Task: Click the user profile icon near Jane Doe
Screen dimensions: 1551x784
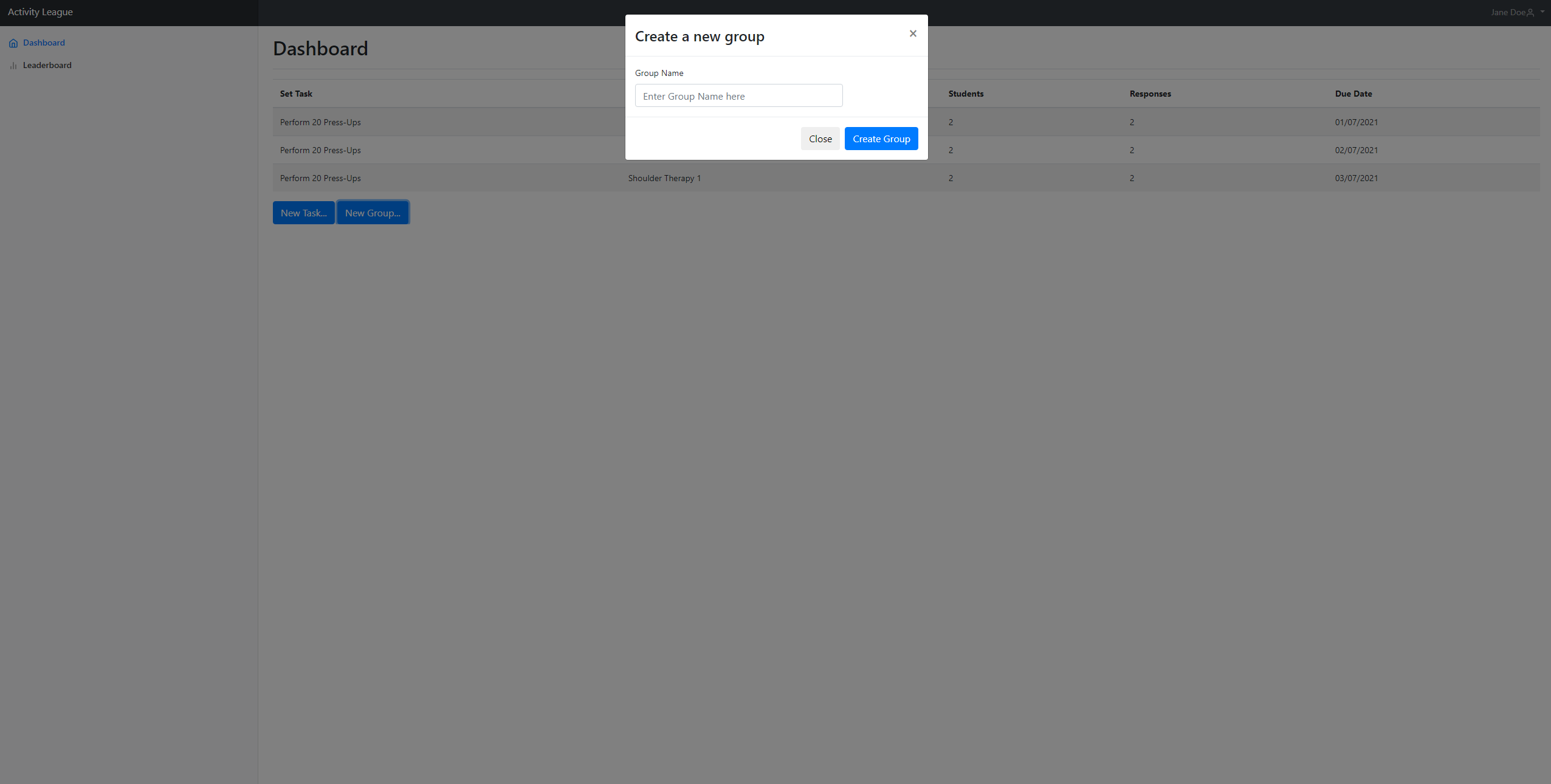Action: pyautogui.click(x=1530, y=12)
